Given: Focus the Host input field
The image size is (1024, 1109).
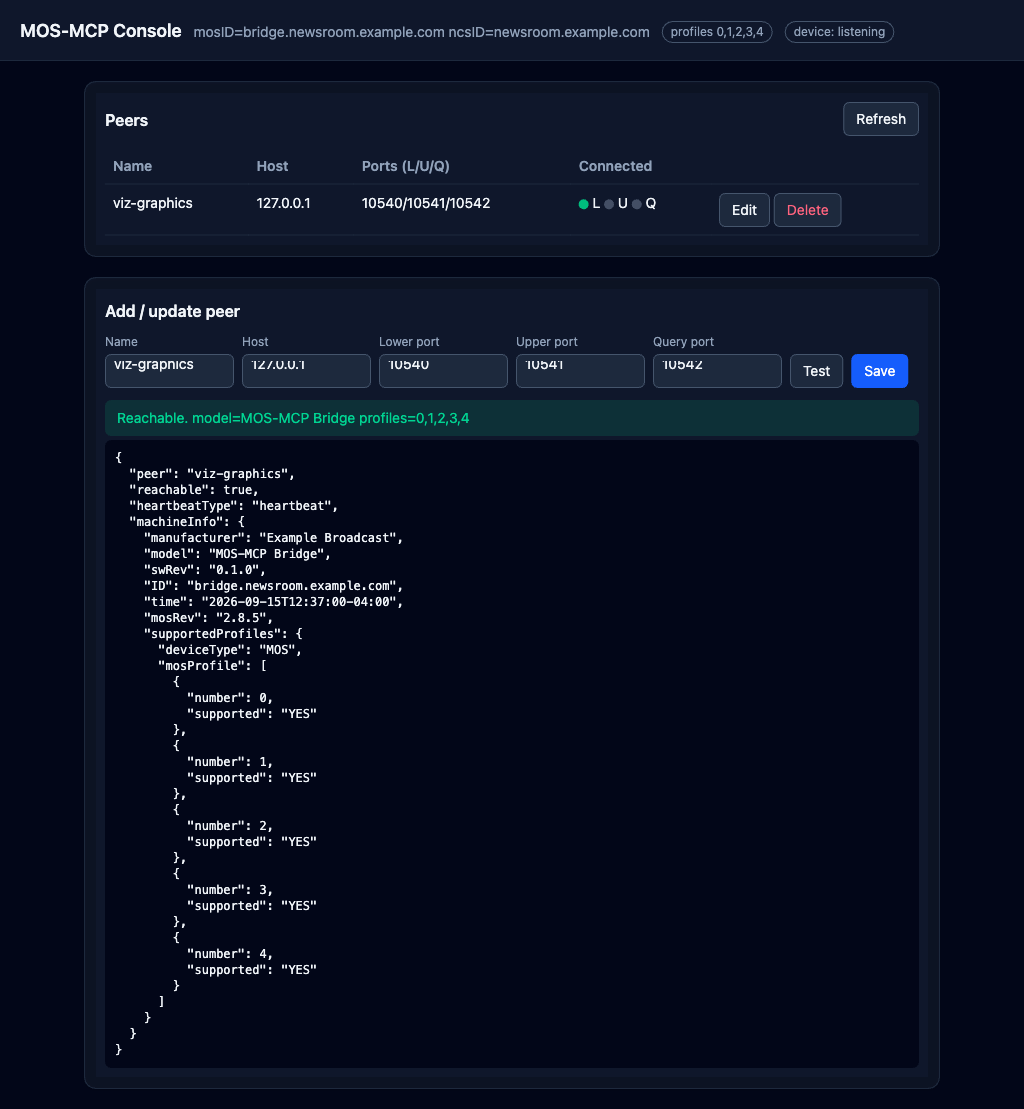Looking at the screenshot, I should pos(306,371).
